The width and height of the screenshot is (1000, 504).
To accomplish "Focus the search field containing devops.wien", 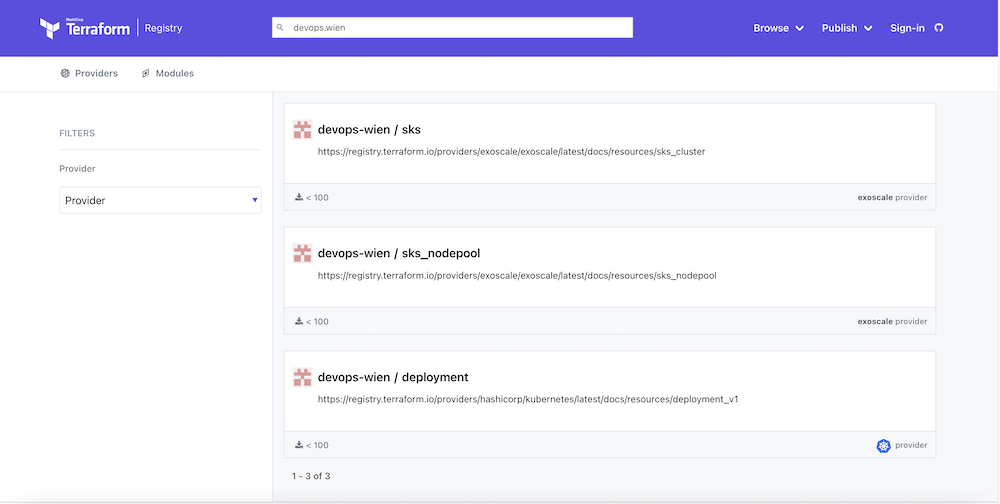I will pyautogui.click(x=452, y=27).
